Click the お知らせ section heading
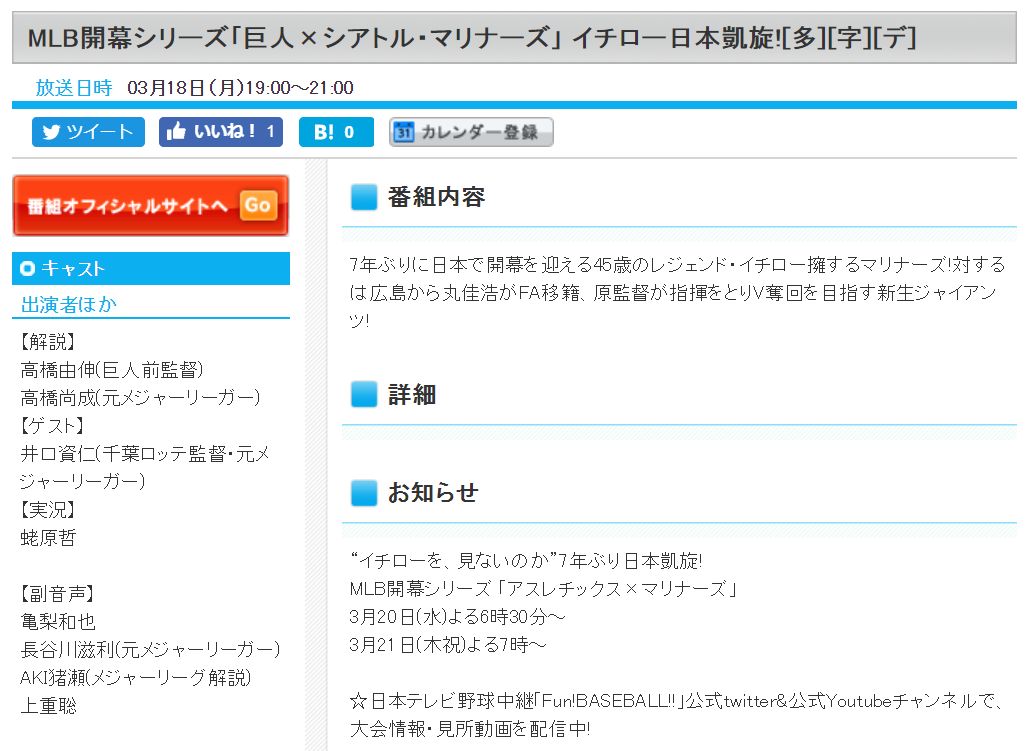The height and width of the screenshot is (751, 1025). [433, 493]
